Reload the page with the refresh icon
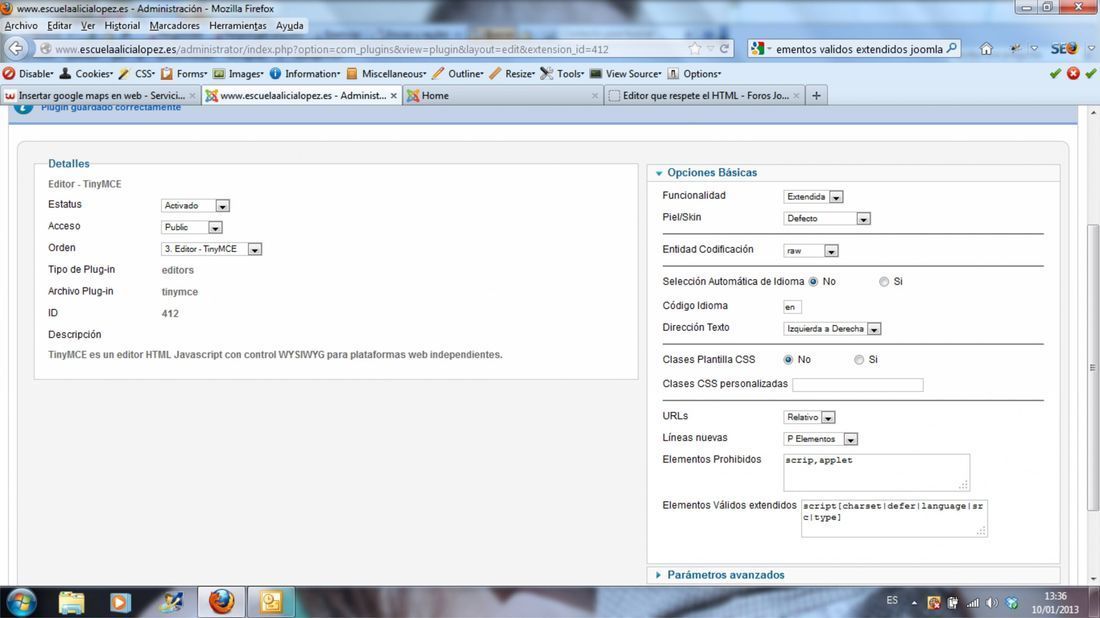Screen dimensions: 1100x618 724,48
